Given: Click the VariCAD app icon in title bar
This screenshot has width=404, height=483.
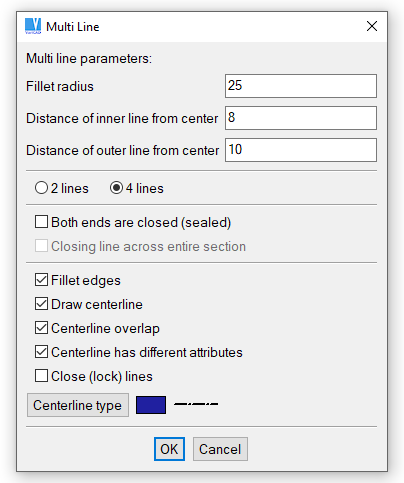Looking at the screenshot, I should tap(33, 26).
